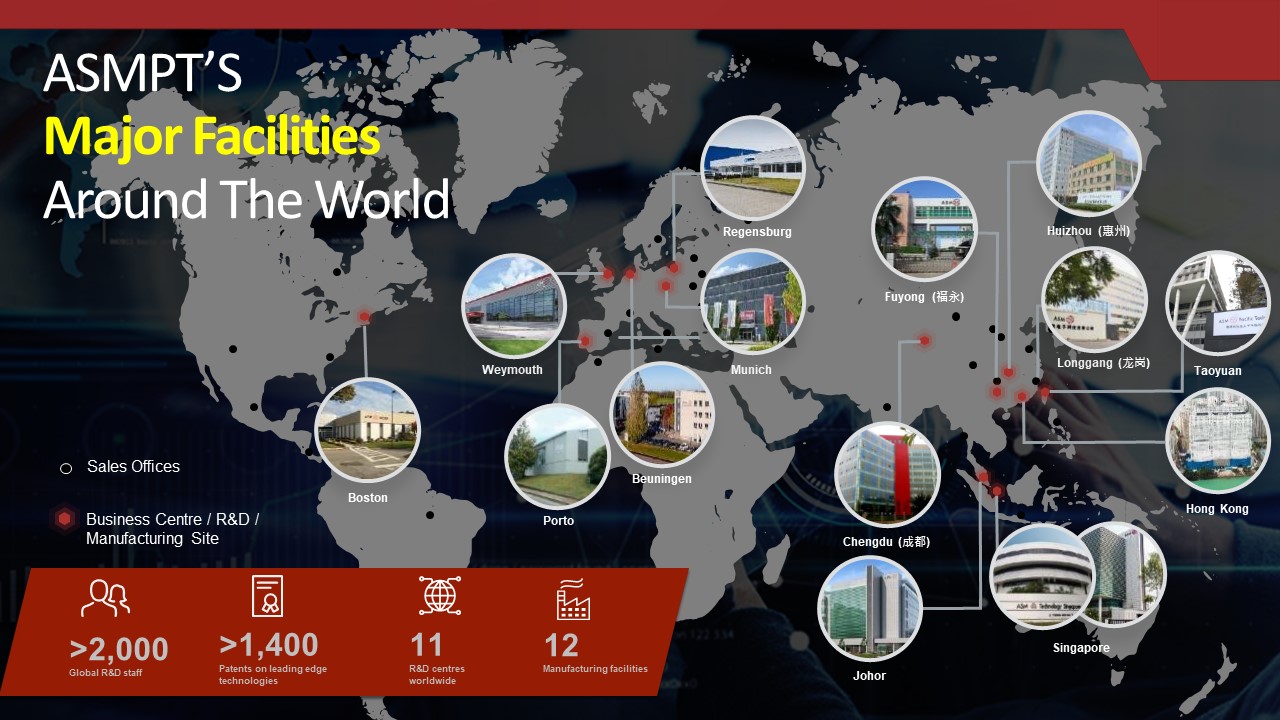Viewport: 1280px width, 720px height.
Task: Select the Weymouth facility photo
Action: [514, 306]
